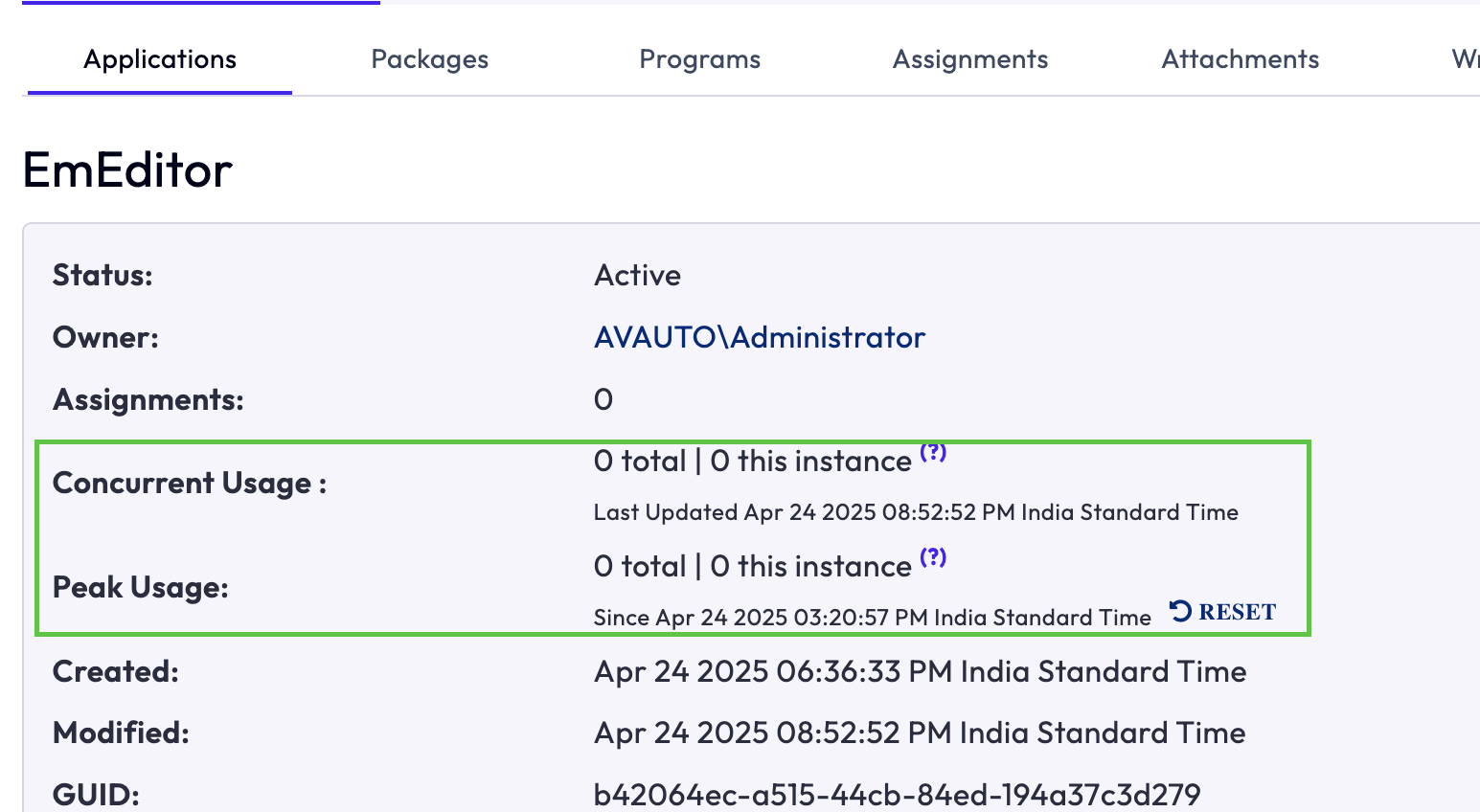Viewport: 1480px width, 812px height.
Task: Click the Concurrent Usage help icon
Action: (x=933, y=452)
